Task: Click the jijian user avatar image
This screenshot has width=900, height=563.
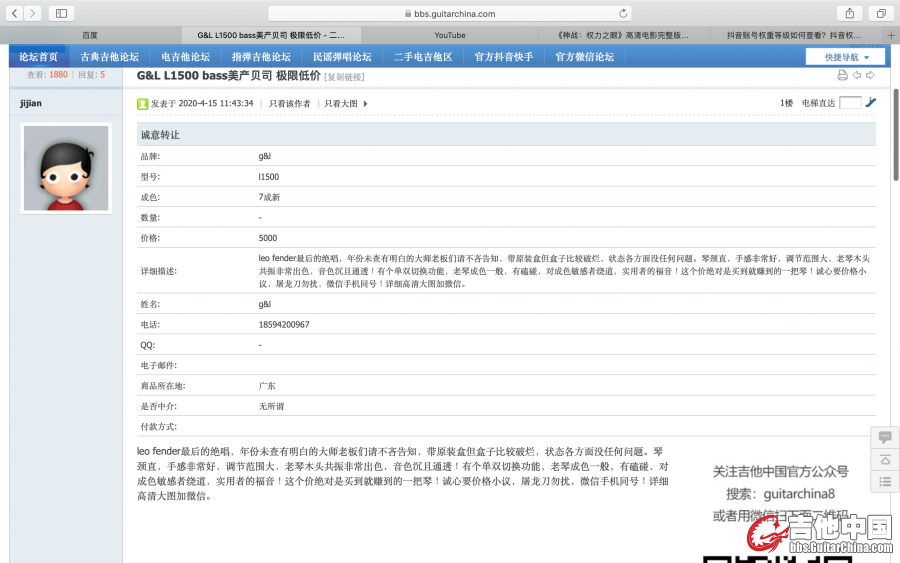Action: pyautogui.click(x=66, y=168)
